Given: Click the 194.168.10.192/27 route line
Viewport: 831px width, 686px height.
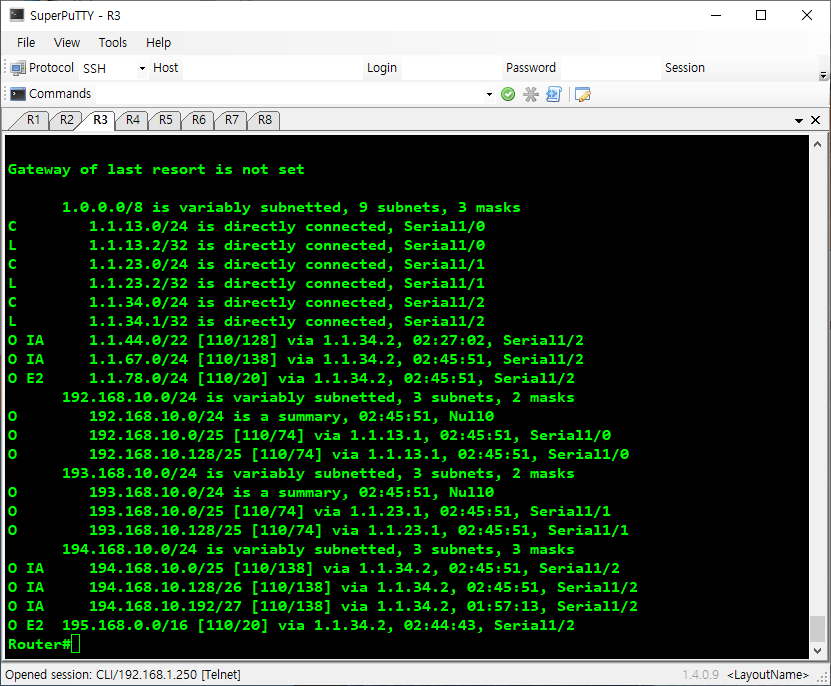Looking at the screenshot, I should 323,606.
